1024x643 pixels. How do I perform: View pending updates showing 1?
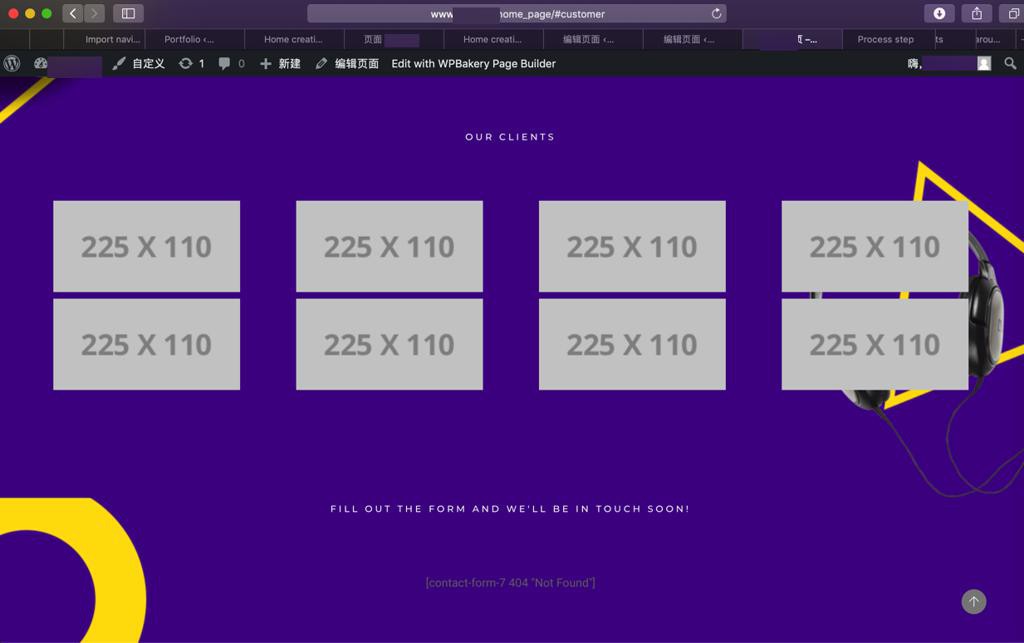pos(191,63)
